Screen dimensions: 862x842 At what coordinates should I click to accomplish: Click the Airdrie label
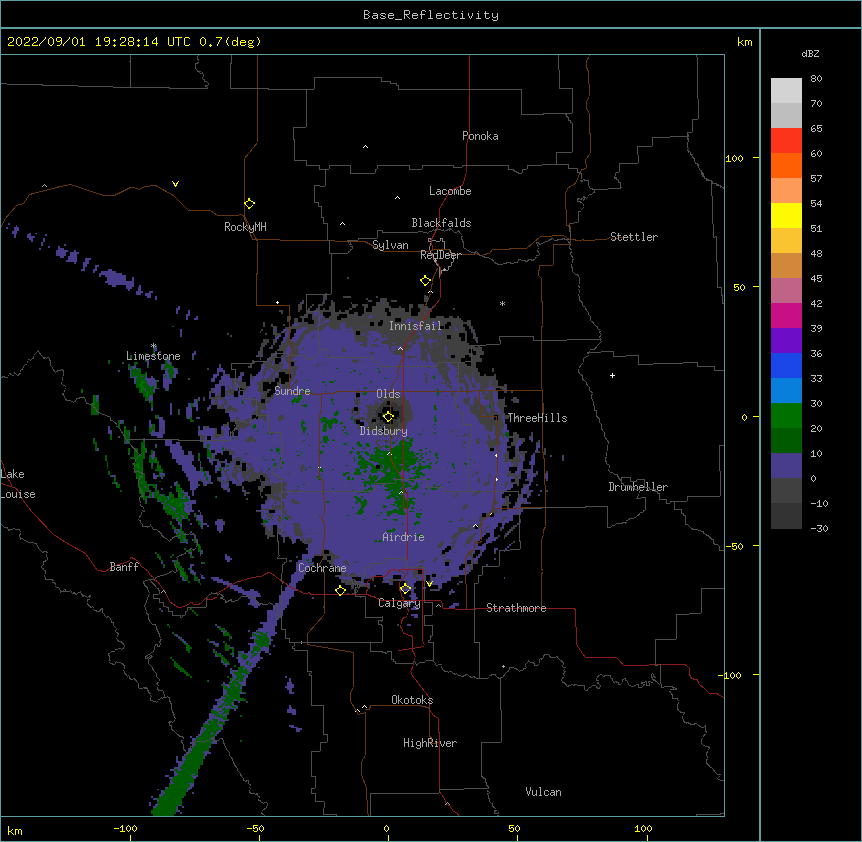403,537
